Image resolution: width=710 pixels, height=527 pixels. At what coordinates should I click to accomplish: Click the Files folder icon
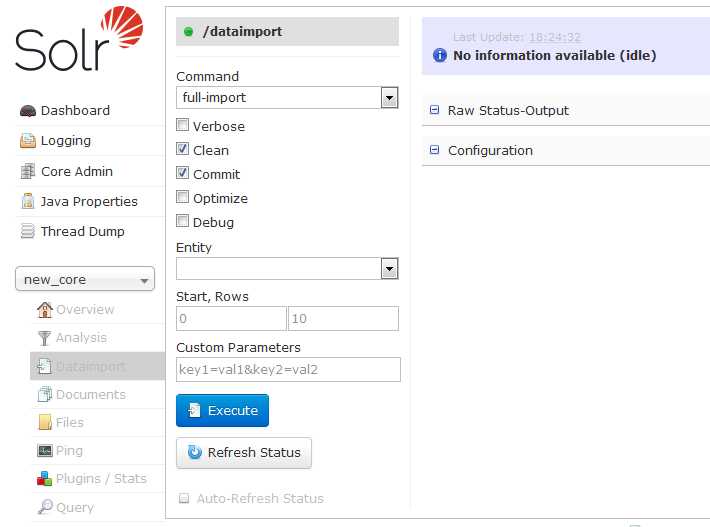point(45,422)
